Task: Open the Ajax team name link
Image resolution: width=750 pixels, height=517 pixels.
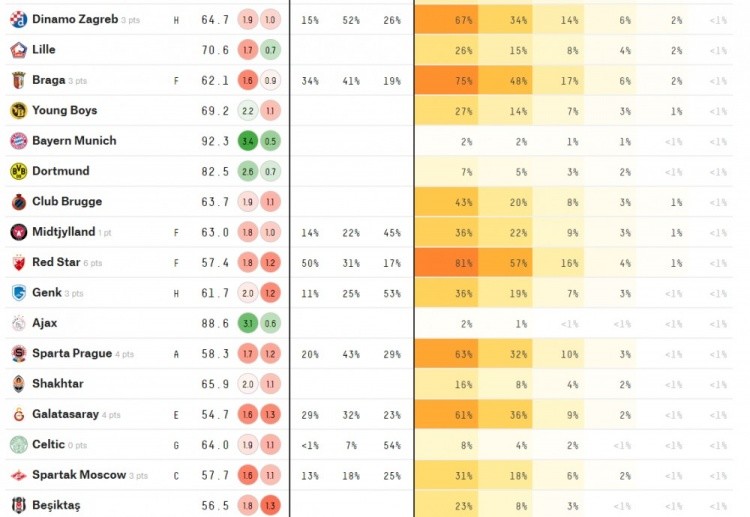Action: click(x=44, y=323)
